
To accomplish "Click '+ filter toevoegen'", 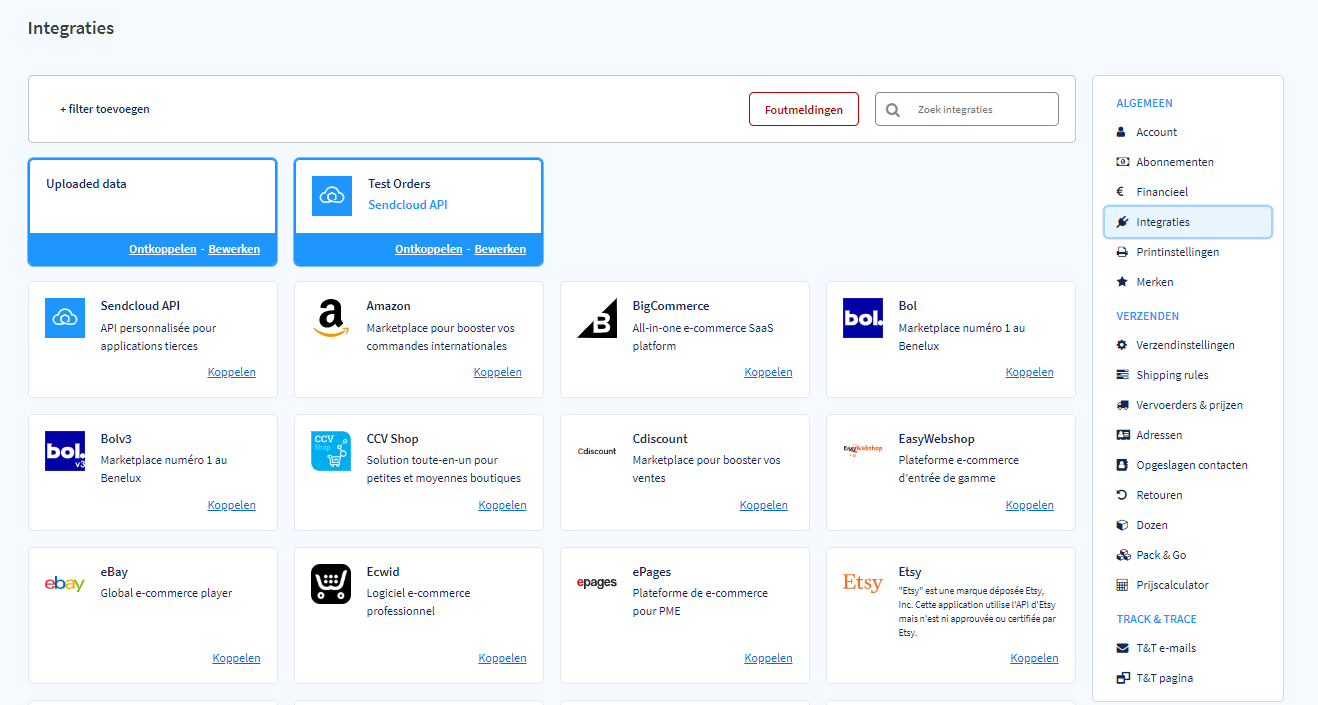I will (105, 109).
